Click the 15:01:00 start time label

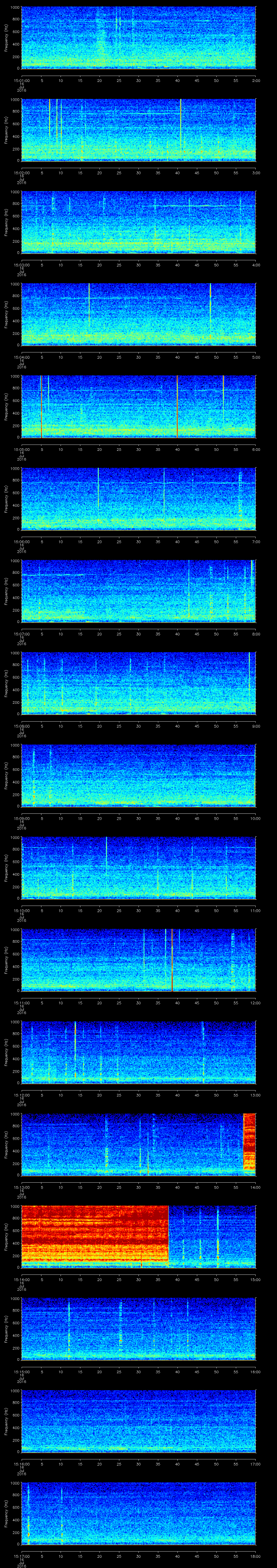[21, 80]
